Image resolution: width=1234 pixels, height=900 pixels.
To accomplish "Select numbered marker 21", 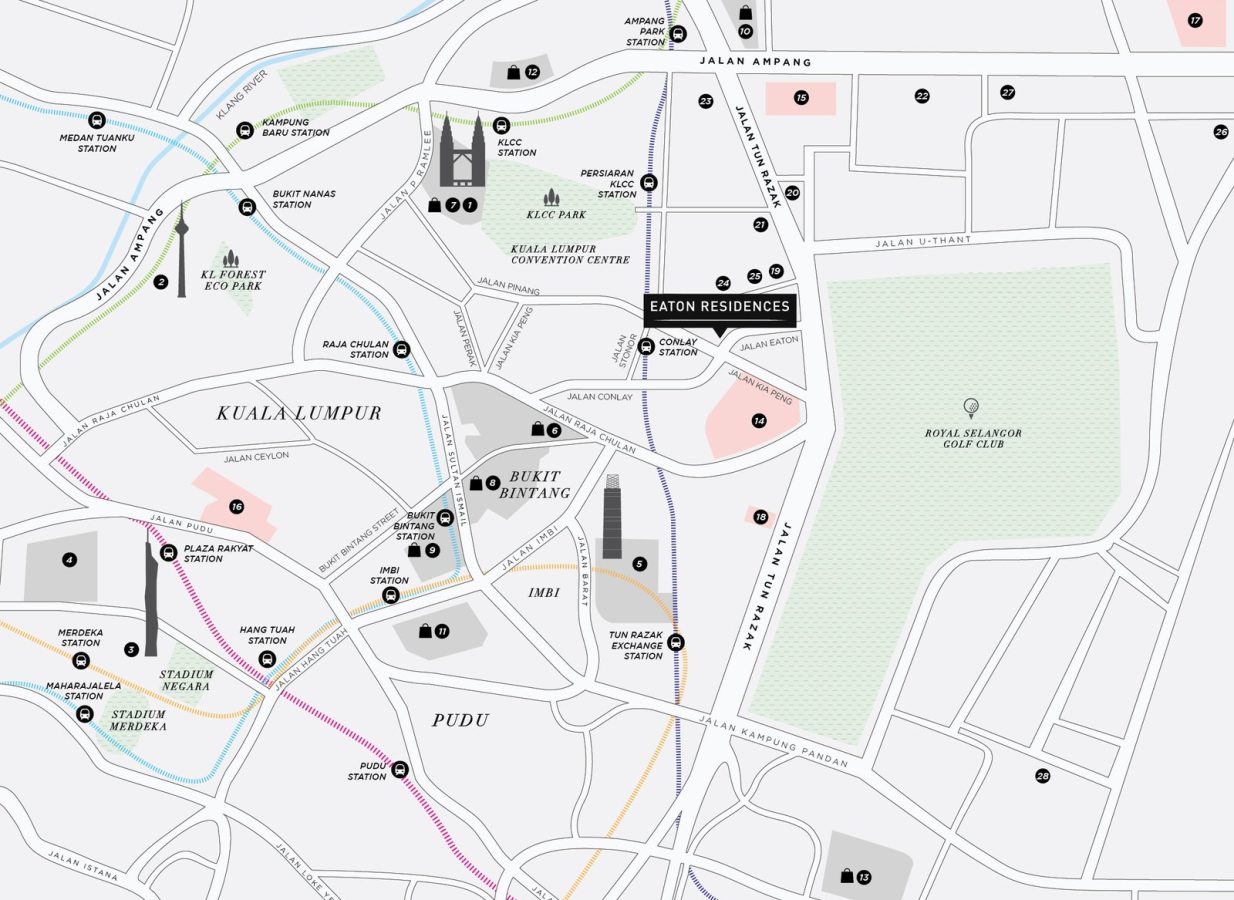I will point(760,225).
